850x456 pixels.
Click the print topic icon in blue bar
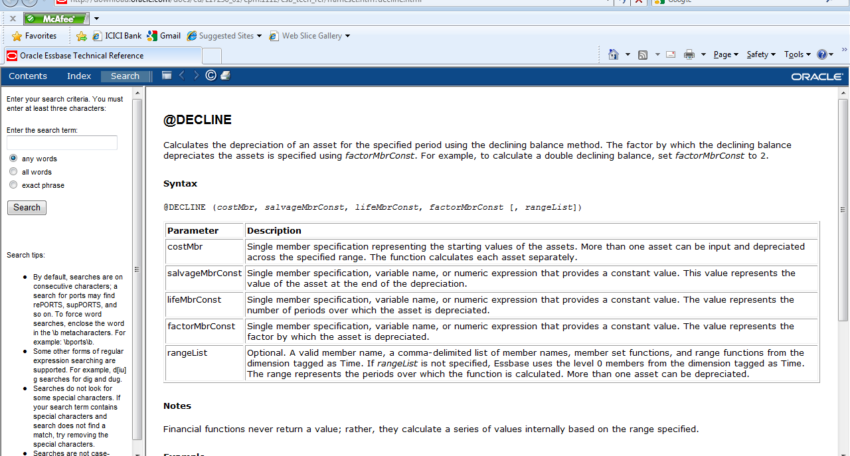click(x=226, y=75)
